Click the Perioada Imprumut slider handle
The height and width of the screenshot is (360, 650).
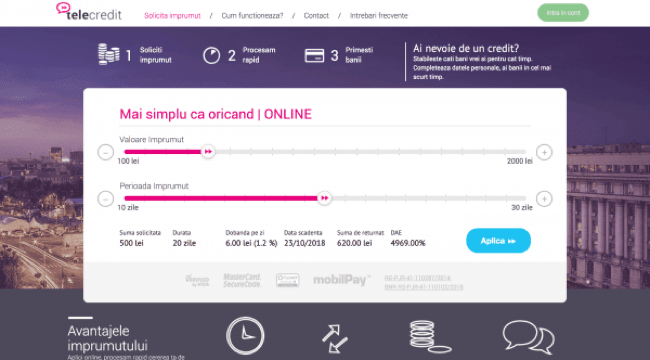(325, 198)
